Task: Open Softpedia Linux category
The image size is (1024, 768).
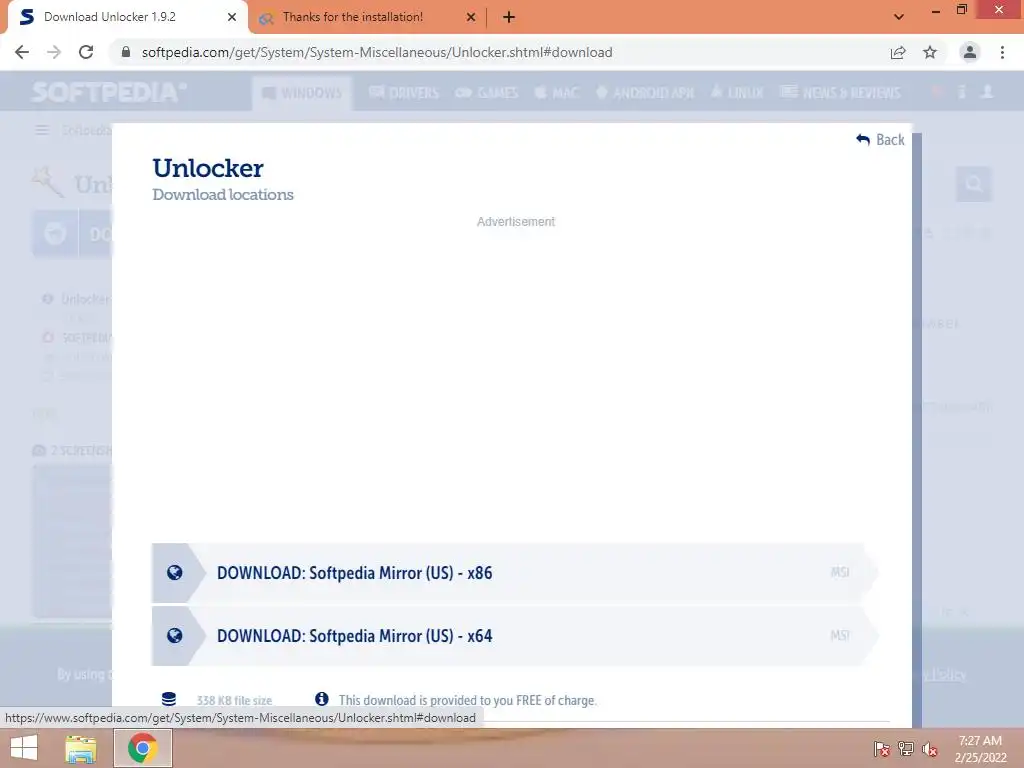Action: point(737,93)
